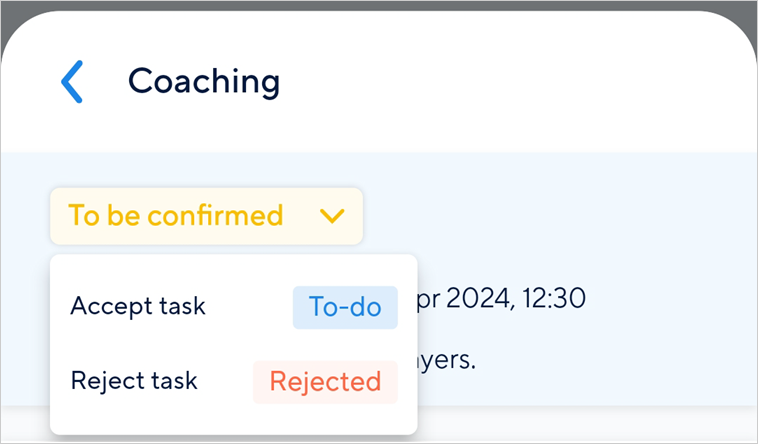The image size is (758, 444).
Task: Click the pale yellow status box left padding
Action: point(58,216)
